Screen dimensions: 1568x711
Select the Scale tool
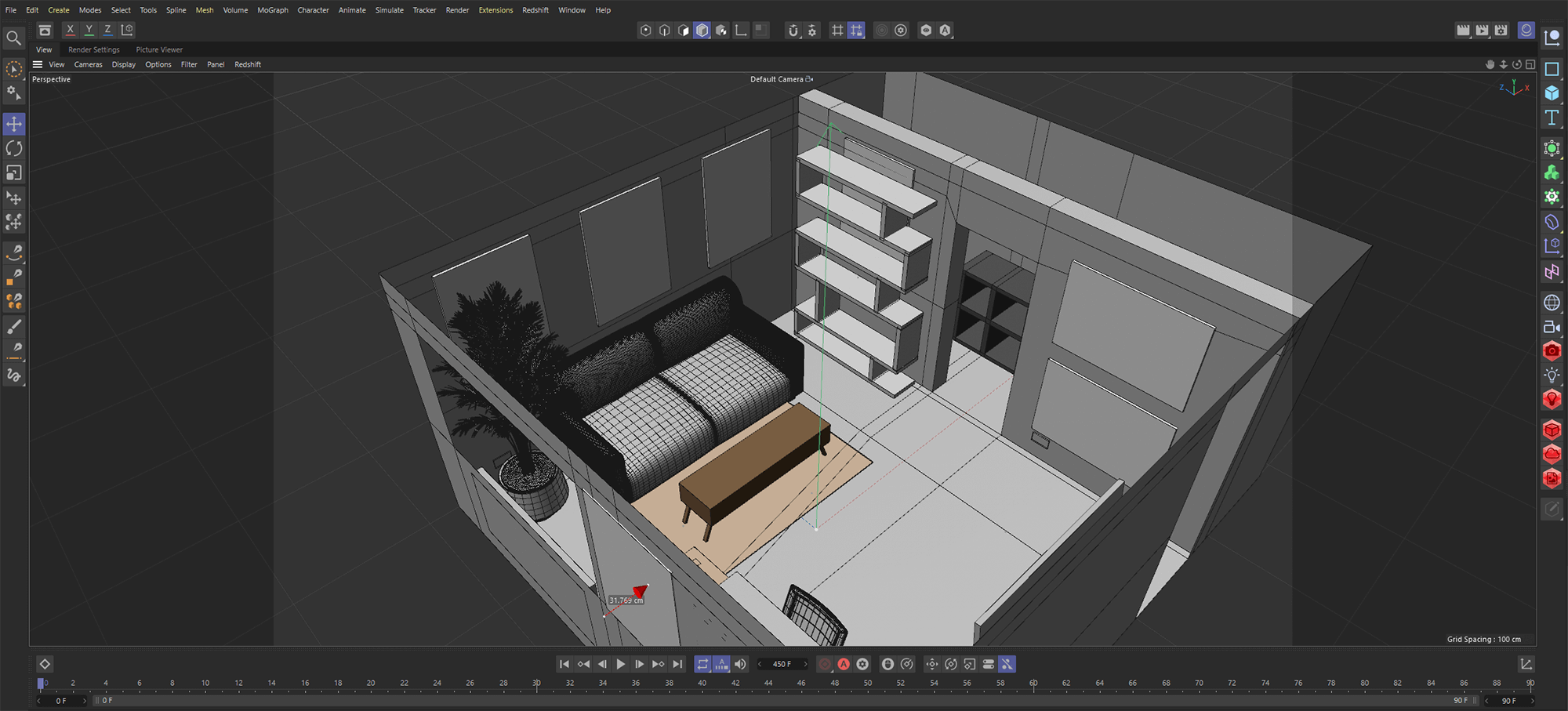pos(14,172)
